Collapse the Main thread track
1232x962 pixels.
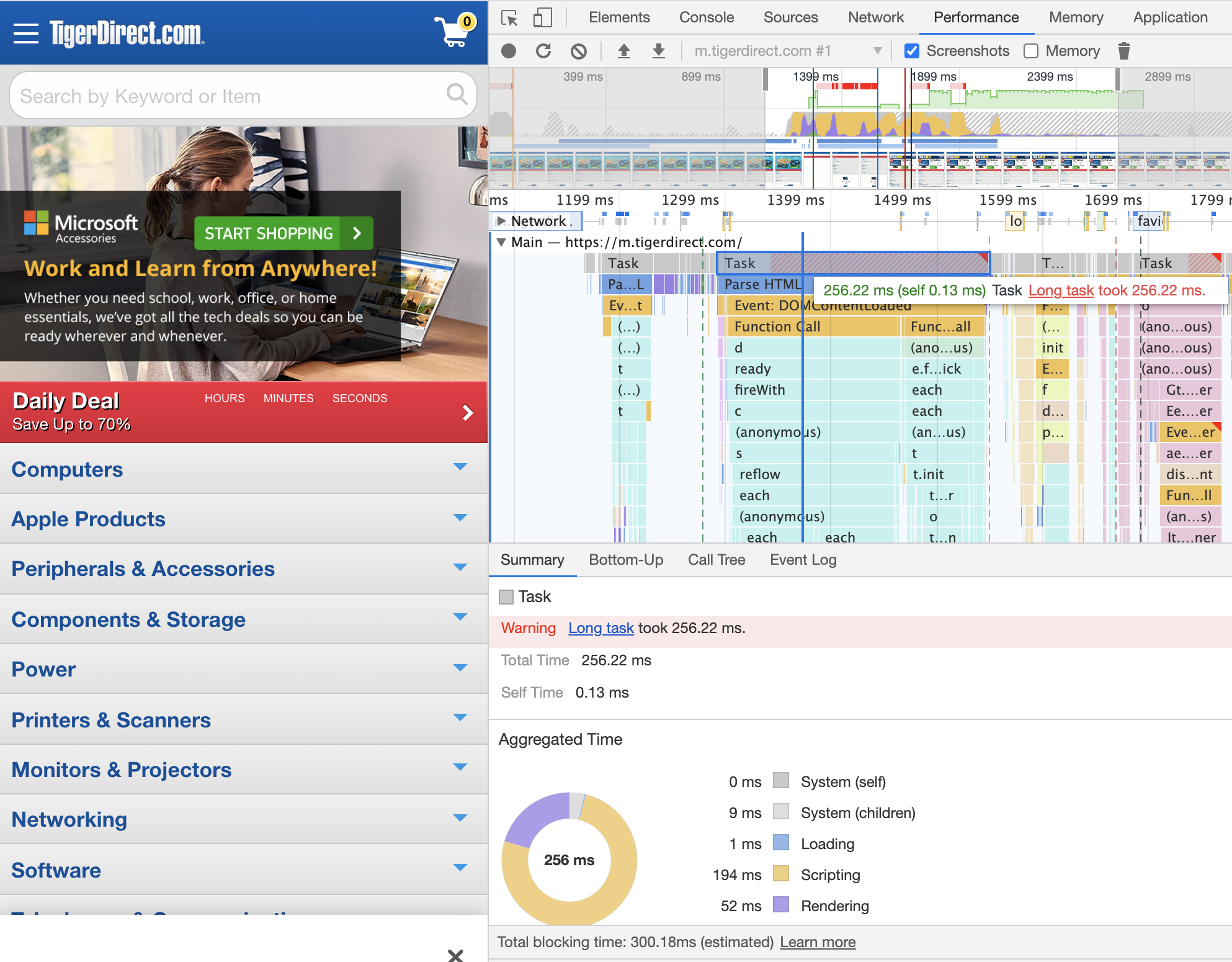coord(501,242)
